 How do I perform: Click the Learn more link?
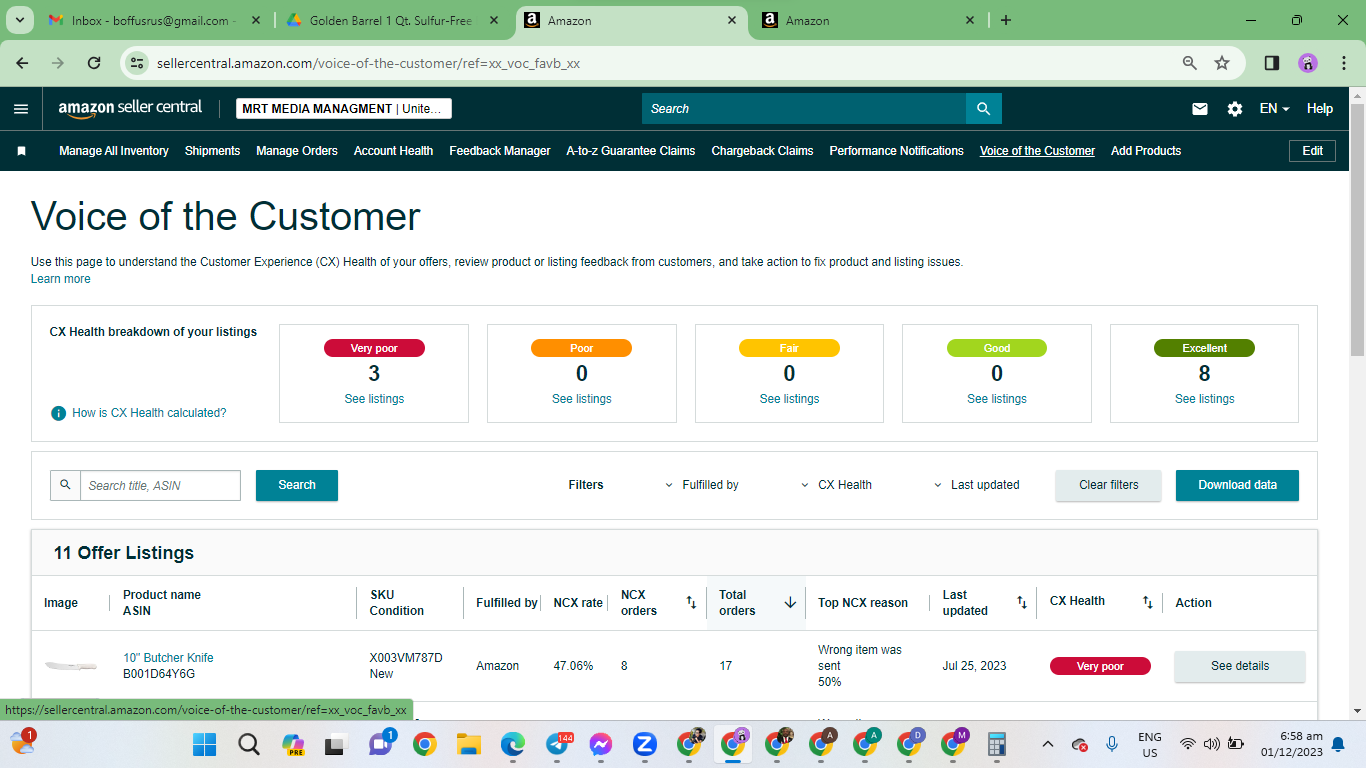pos(61,279)
